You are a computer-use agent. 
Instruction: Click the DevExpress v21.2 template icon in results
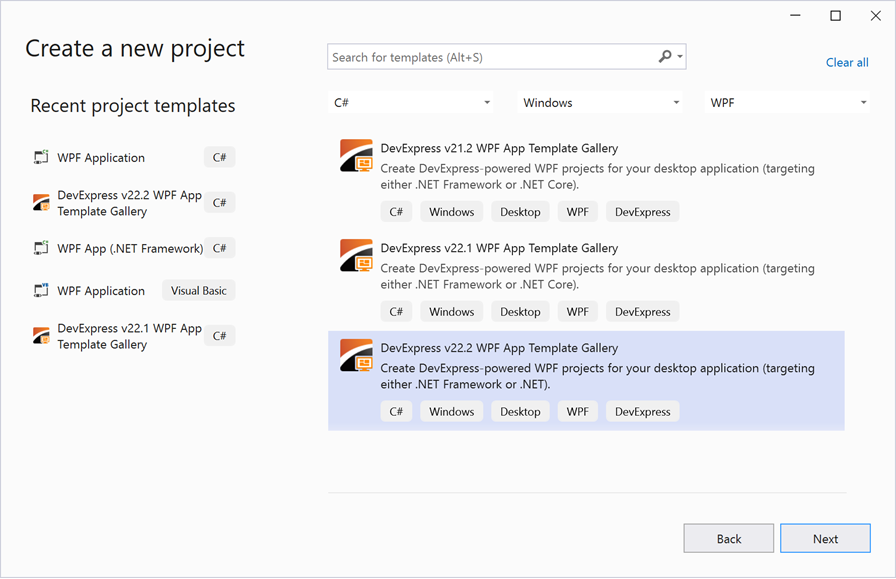[x=357, y=156]
